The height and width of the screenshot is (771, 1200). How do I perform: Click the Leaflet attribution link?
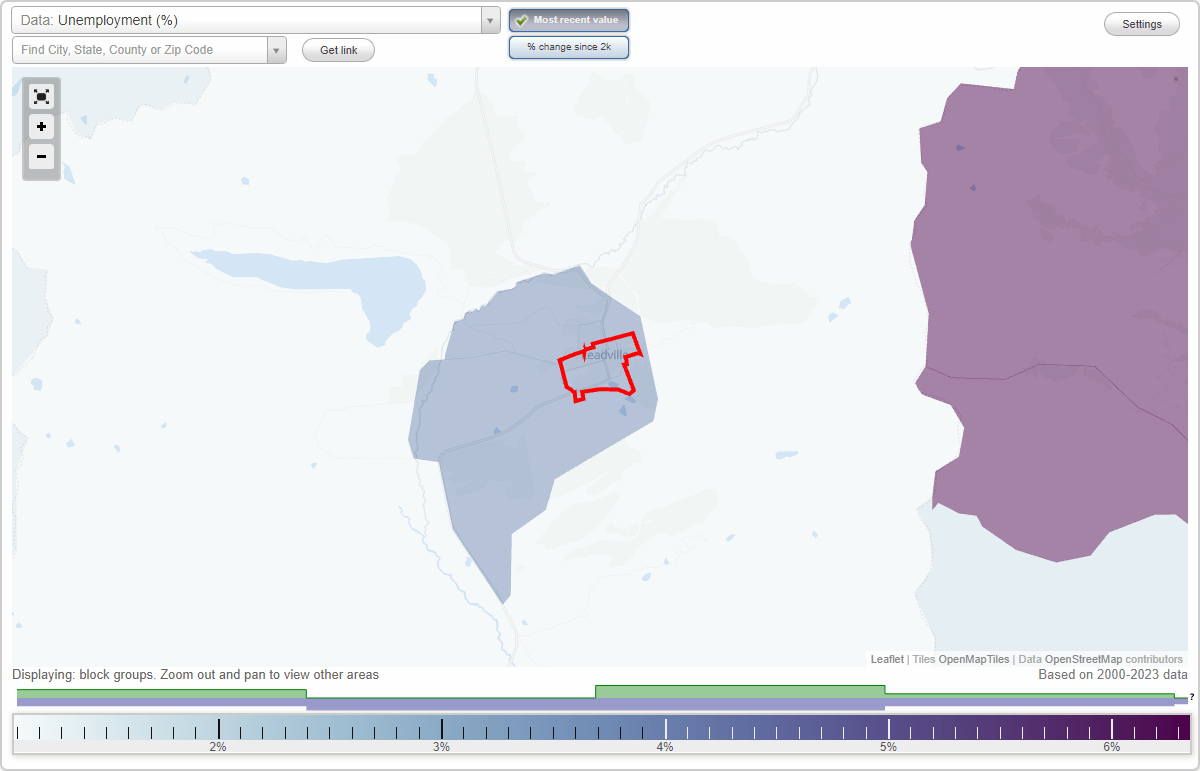(887, 659)
